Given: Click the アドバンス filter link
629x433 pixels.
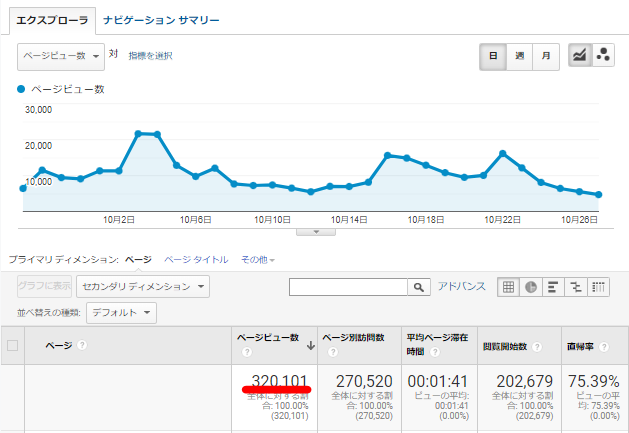Looking at the screenshot, I should [463, 287].
